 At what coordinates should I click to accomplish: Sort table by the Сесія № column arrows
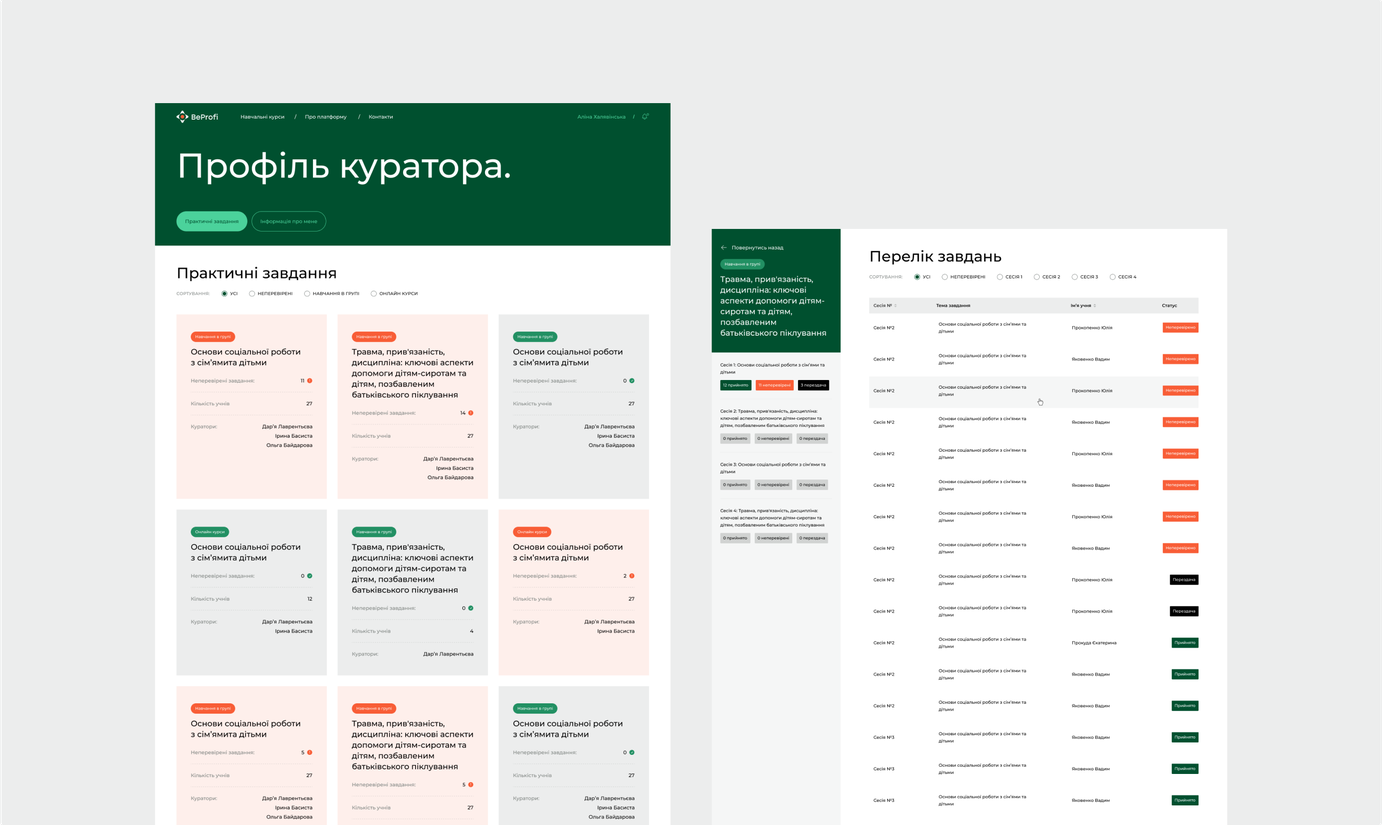click(x=896, y=306)
